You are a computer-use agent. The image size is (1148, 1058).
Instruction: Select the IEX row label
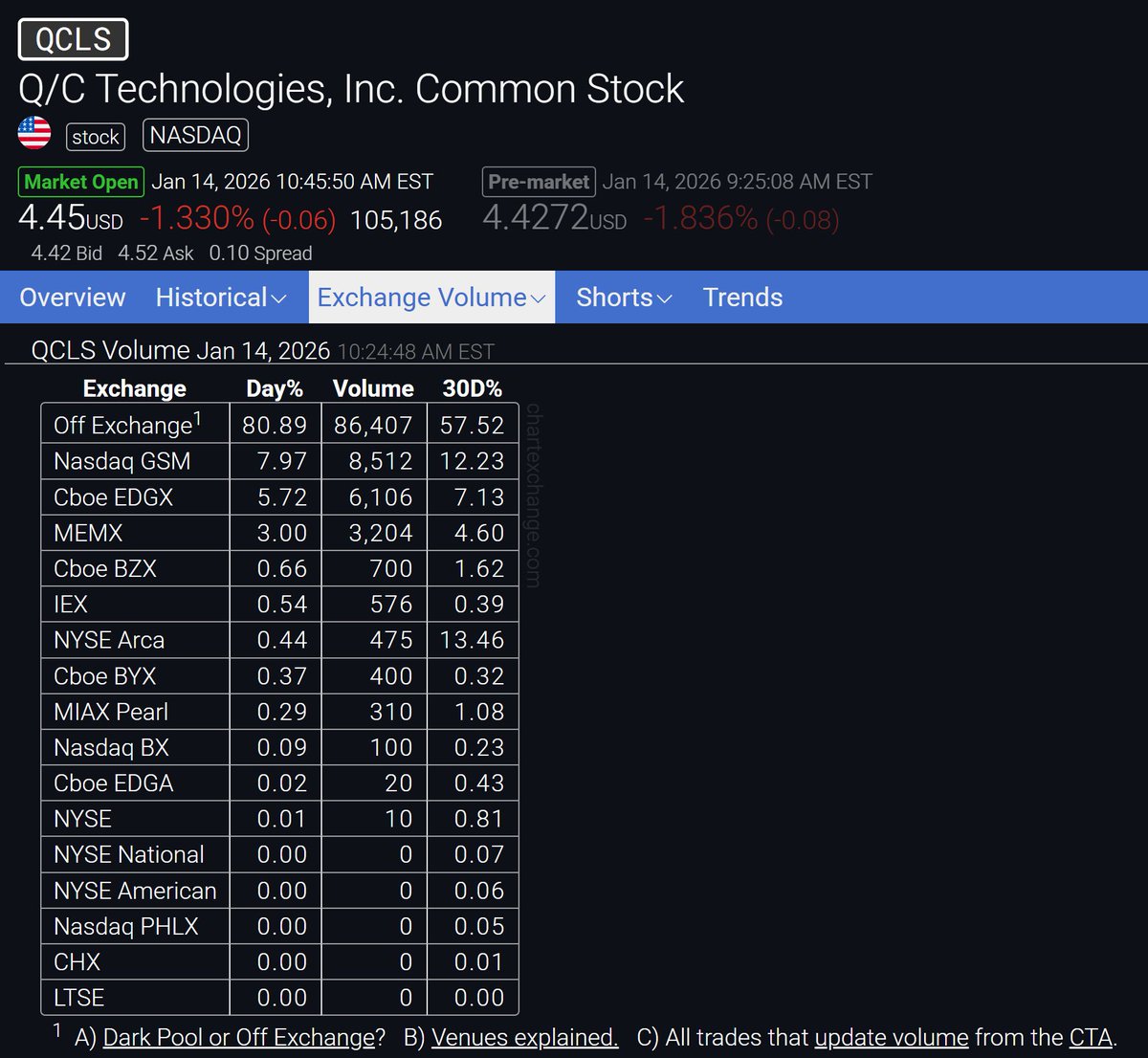(x=71, y=605)
